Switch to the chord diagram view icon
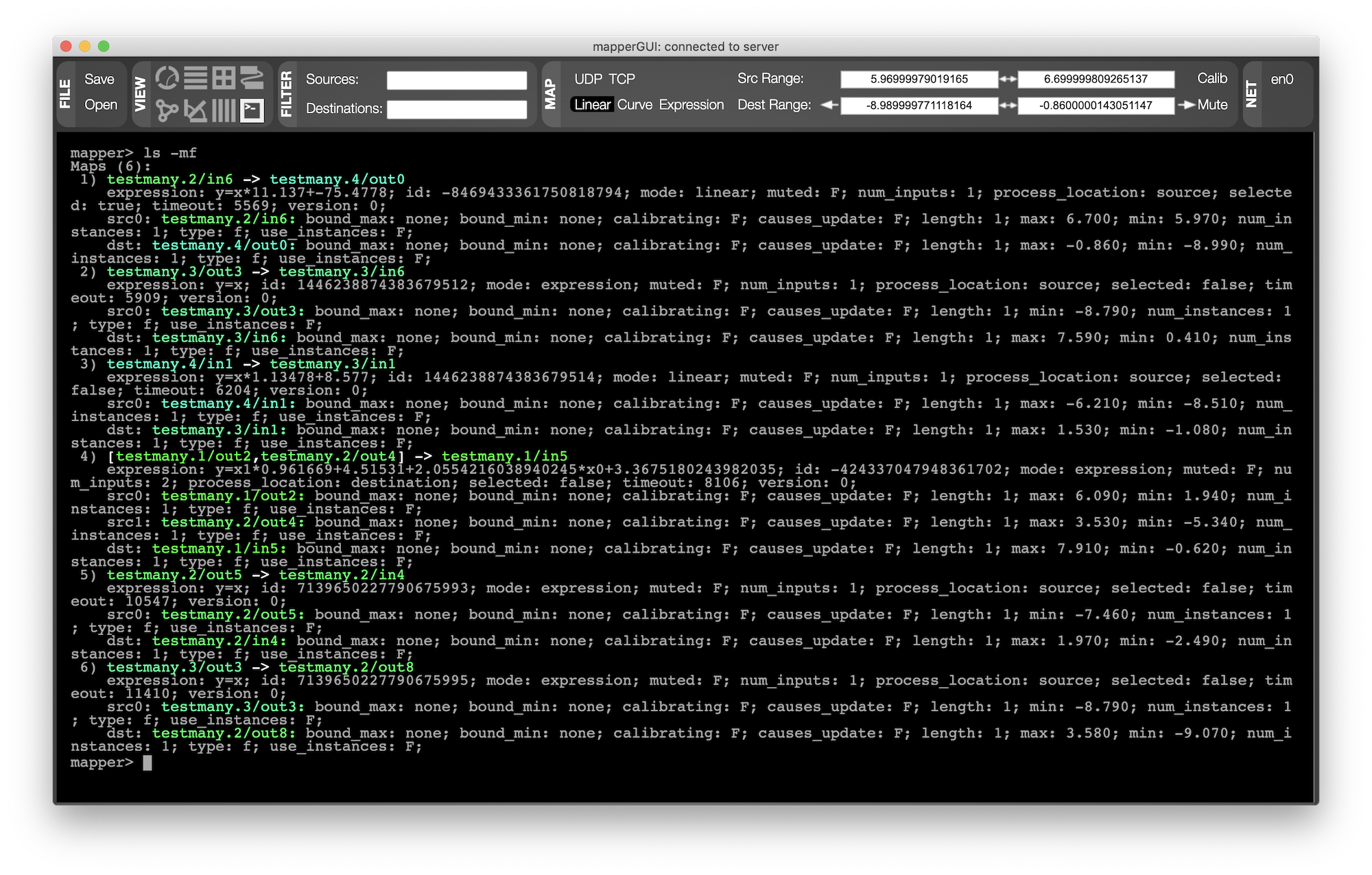 [167, 78]
